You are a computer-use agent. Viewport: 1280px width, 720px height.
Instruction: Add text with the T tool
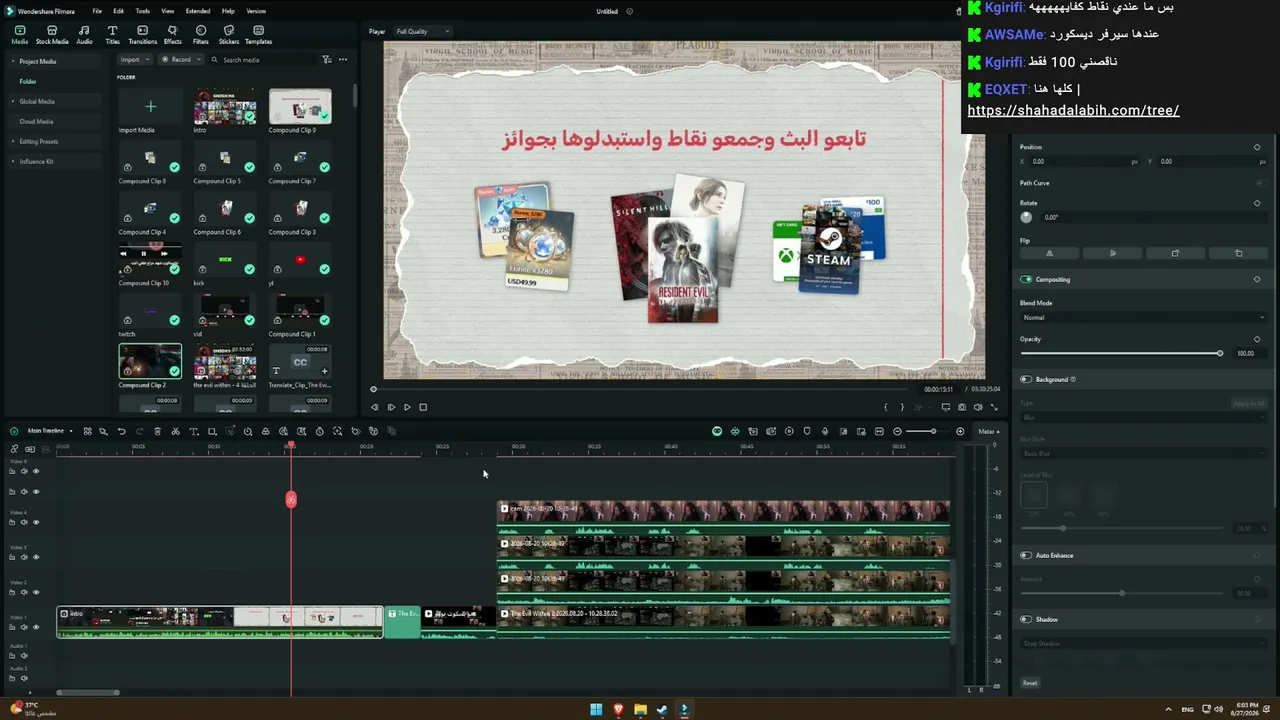[194, 431]
